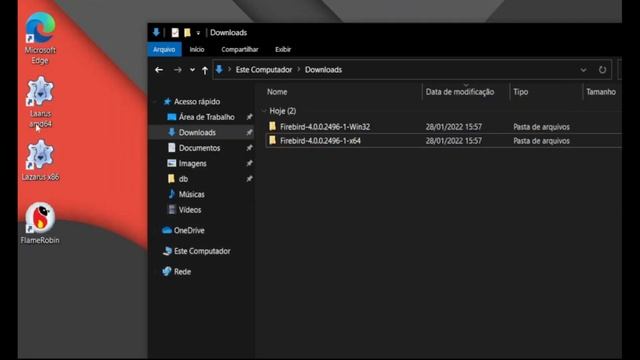
Task: Select the Lazarus x86 desktop icon
Action: tap(40, 160)
